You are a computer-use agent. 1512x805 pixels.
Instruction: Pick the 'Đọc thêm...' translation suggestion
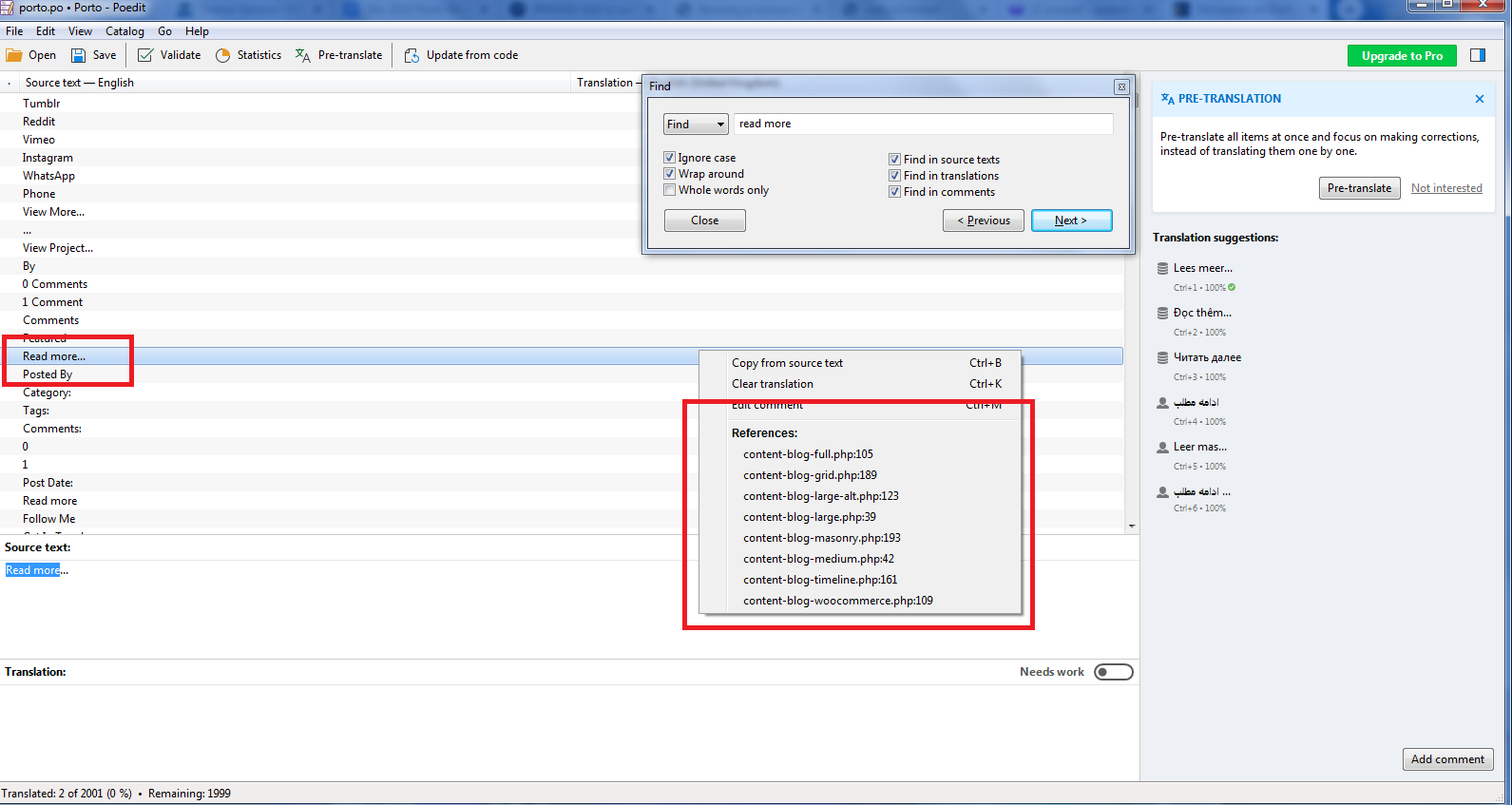(x=1201, y=313)
